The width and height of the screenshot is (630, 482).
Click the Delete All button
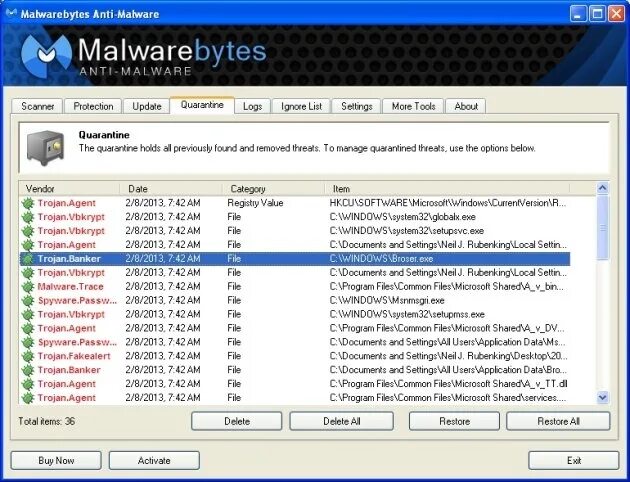tap(342, 421)
